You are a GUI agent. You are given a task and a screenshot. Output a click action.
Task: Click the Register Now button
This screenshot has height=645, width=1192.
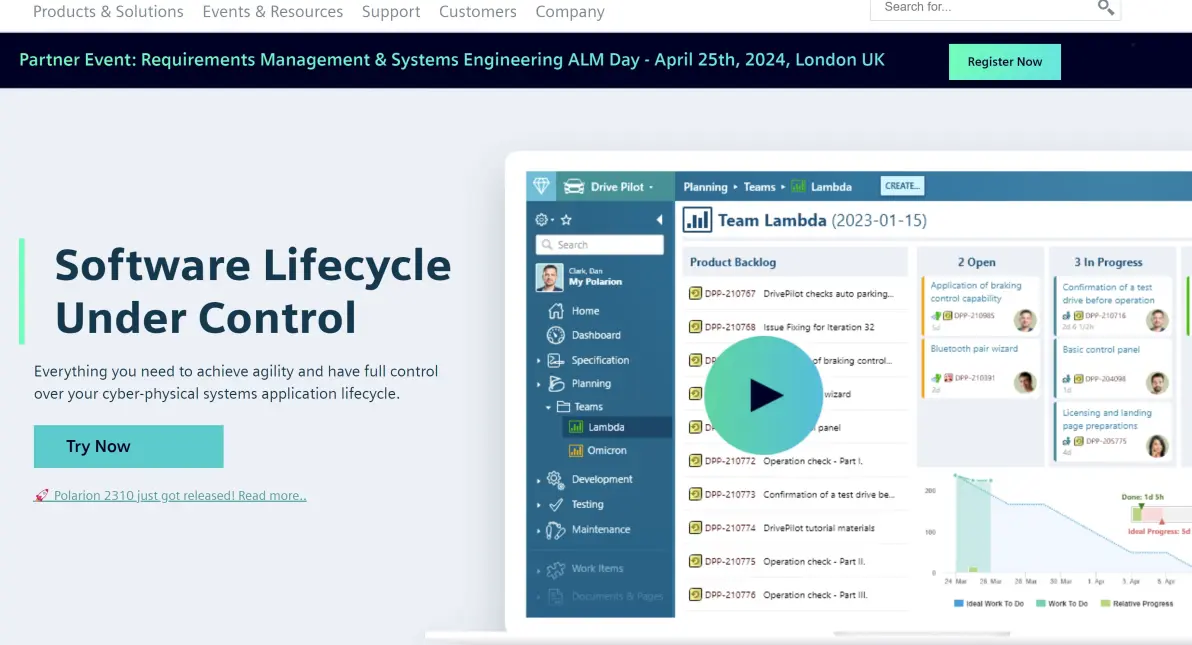pyautogui.click(x=1004, y=62)
